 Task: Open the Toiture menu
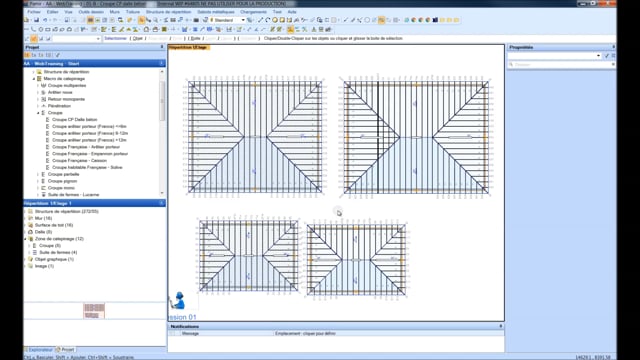[x=133, y=12]
